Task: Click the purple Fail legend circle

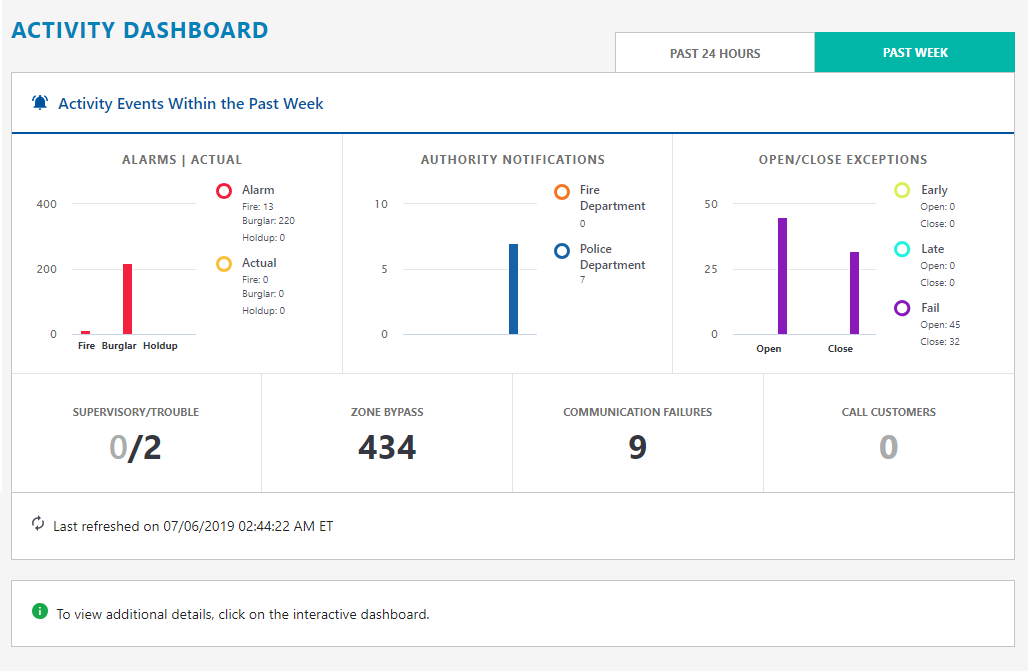Action: coord(902,308)
